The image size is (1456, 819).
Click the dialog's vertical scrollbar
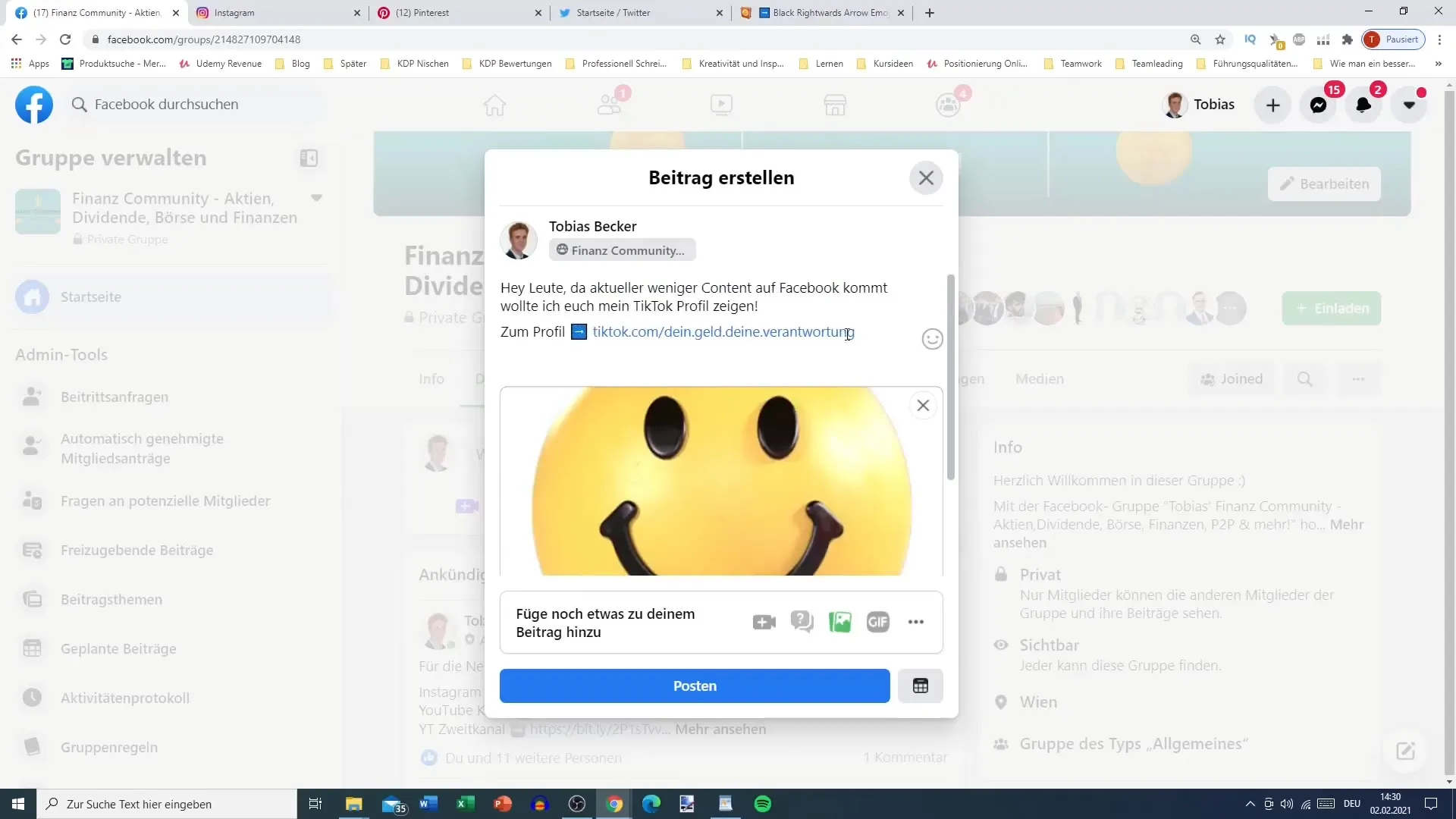tap(950, 377)
